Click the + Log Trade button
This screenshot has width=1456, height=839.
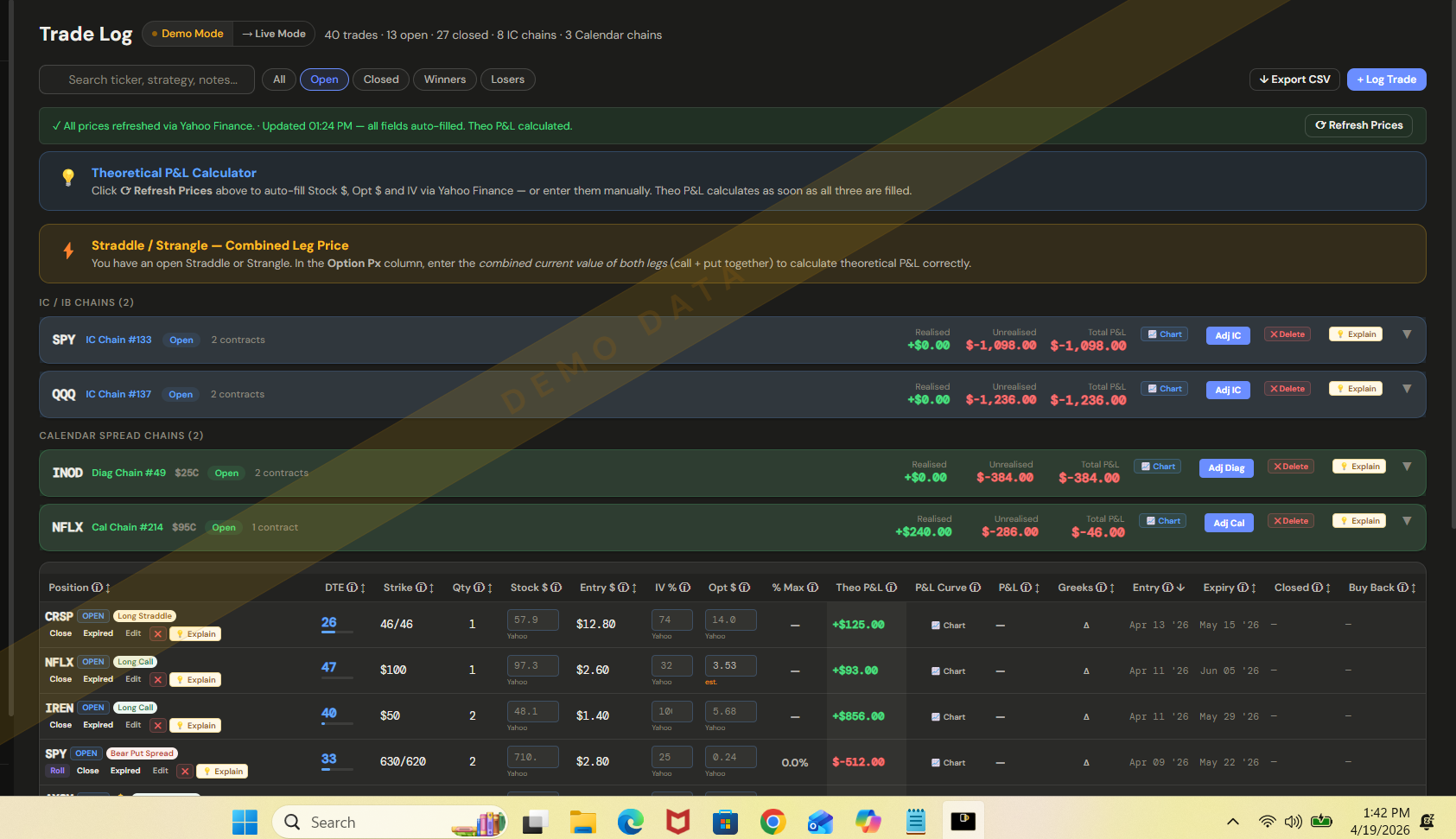click(1386, 79)
